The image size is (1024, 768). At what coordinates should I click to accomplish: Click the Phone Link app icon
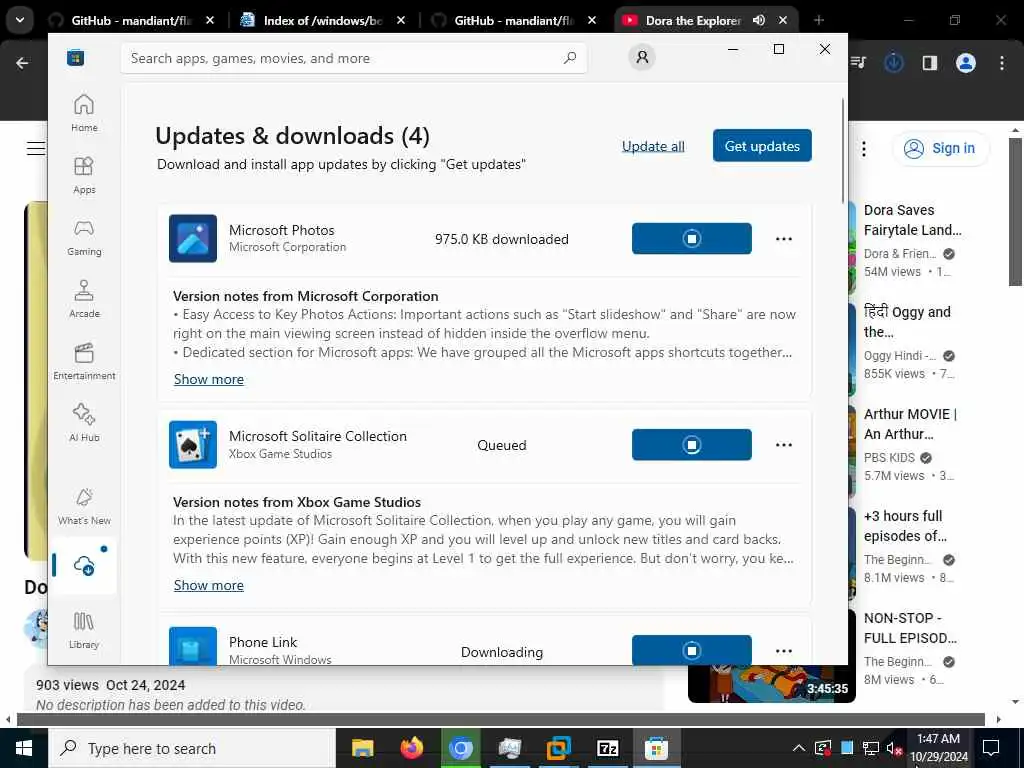[193, 647]
